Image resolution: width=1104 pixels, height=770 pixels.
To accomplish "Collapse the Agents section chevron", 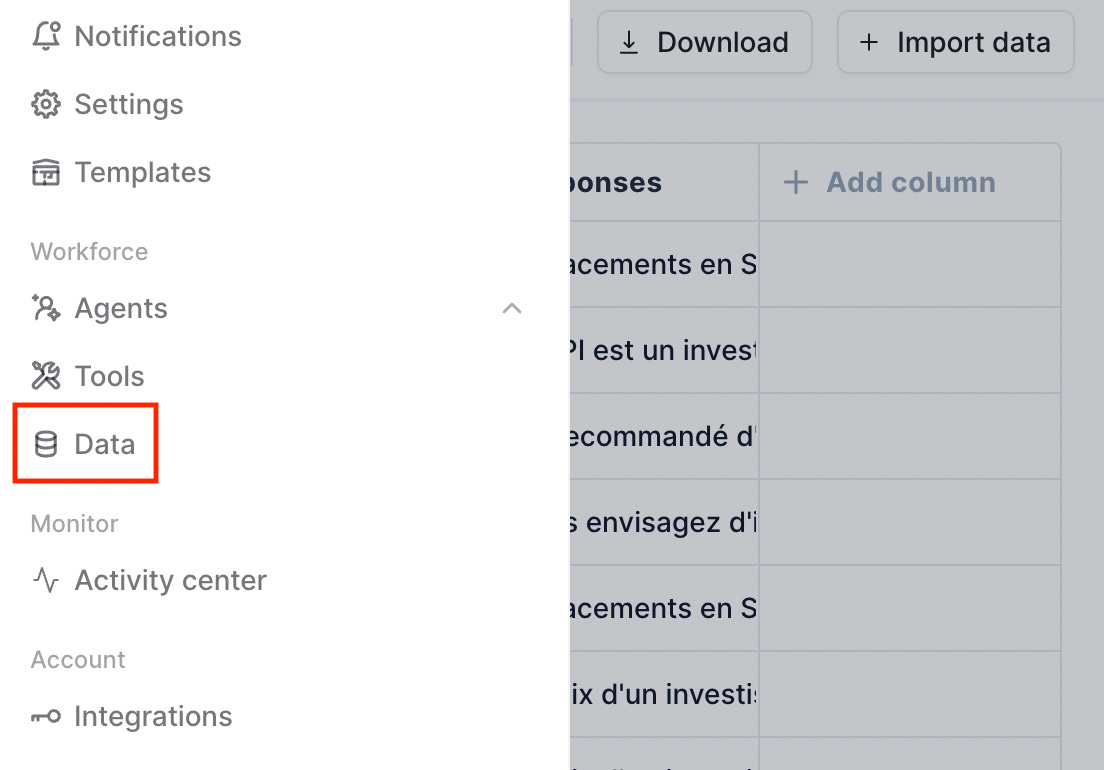I will click(512, 308).
